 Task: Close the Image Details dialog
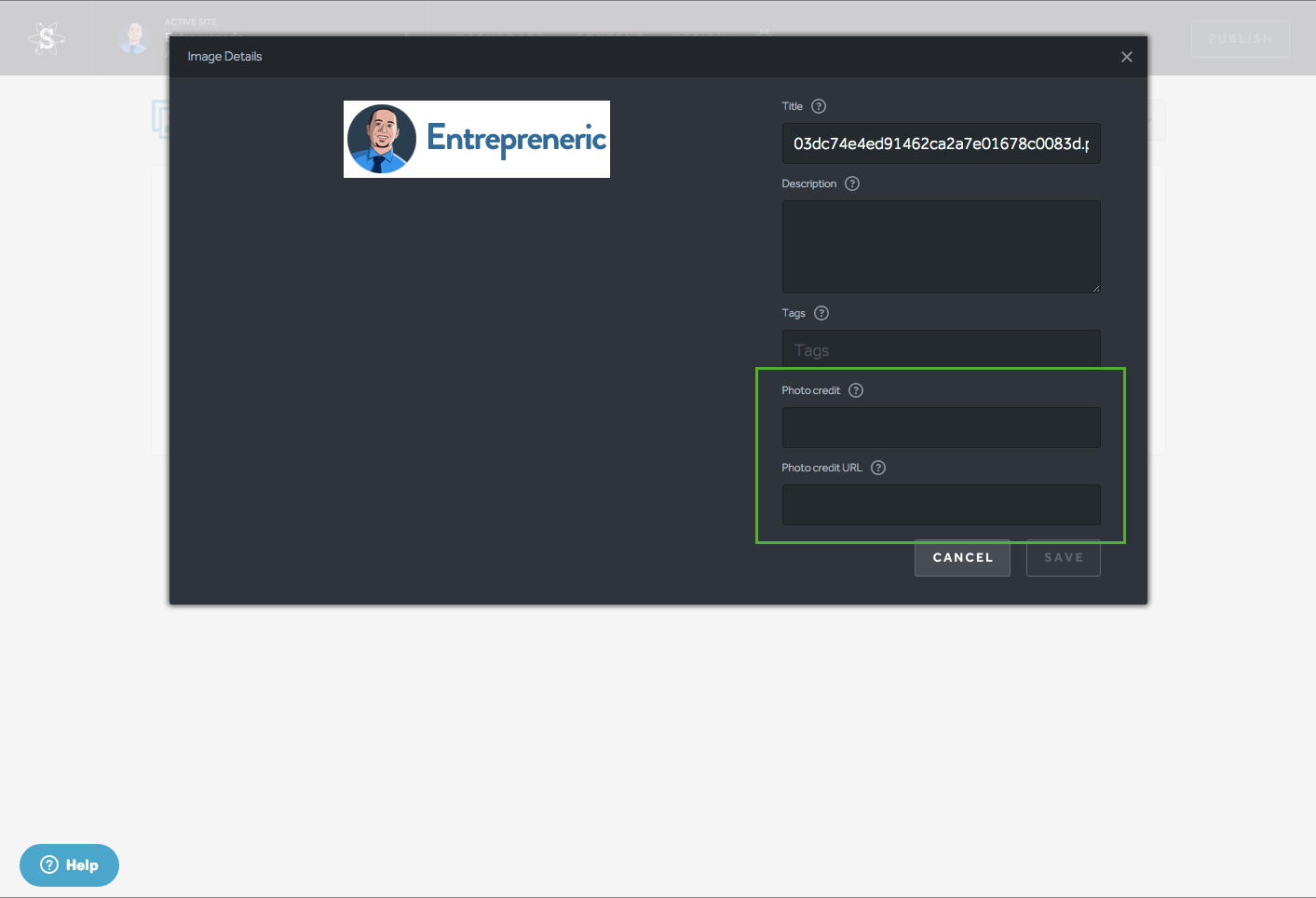[x=1126, y=57]
